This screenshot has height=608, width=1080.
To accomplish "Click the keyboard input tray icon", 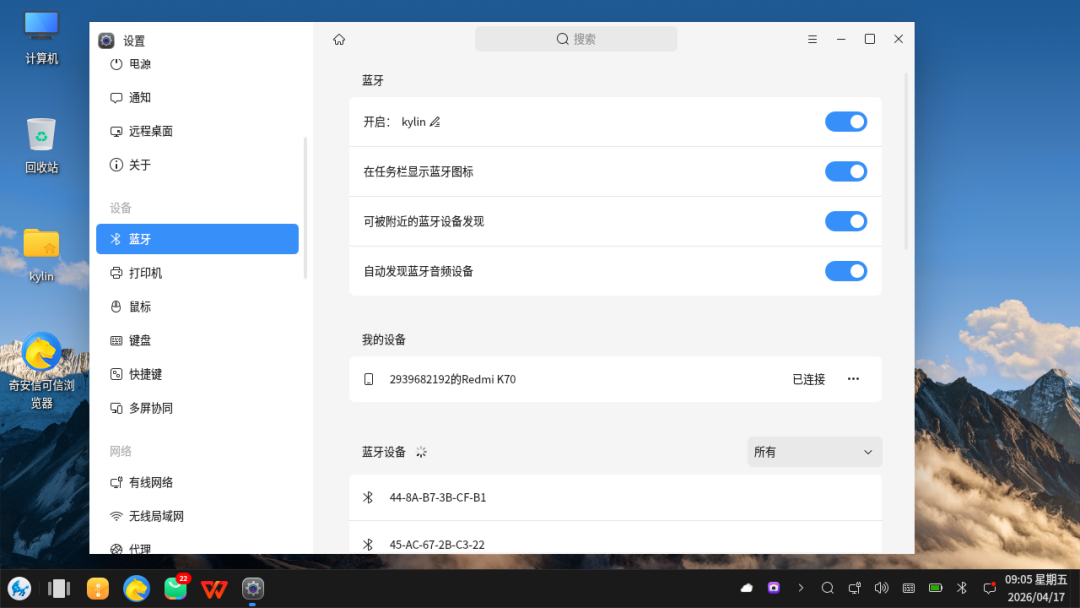I will (x=908, y=588).
